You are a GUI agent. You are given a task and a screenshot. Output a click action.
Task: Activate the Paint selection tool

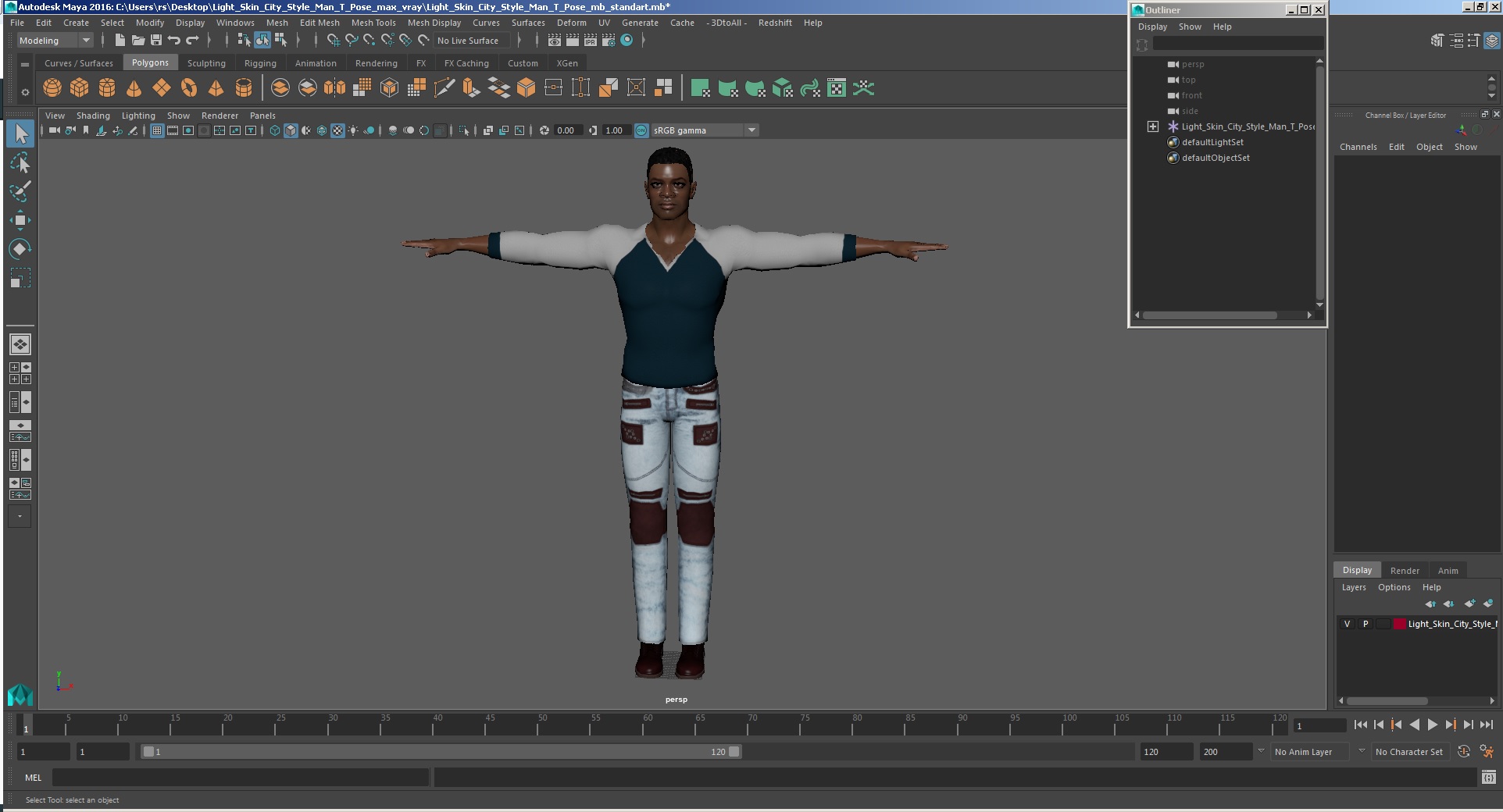[20, 191]
